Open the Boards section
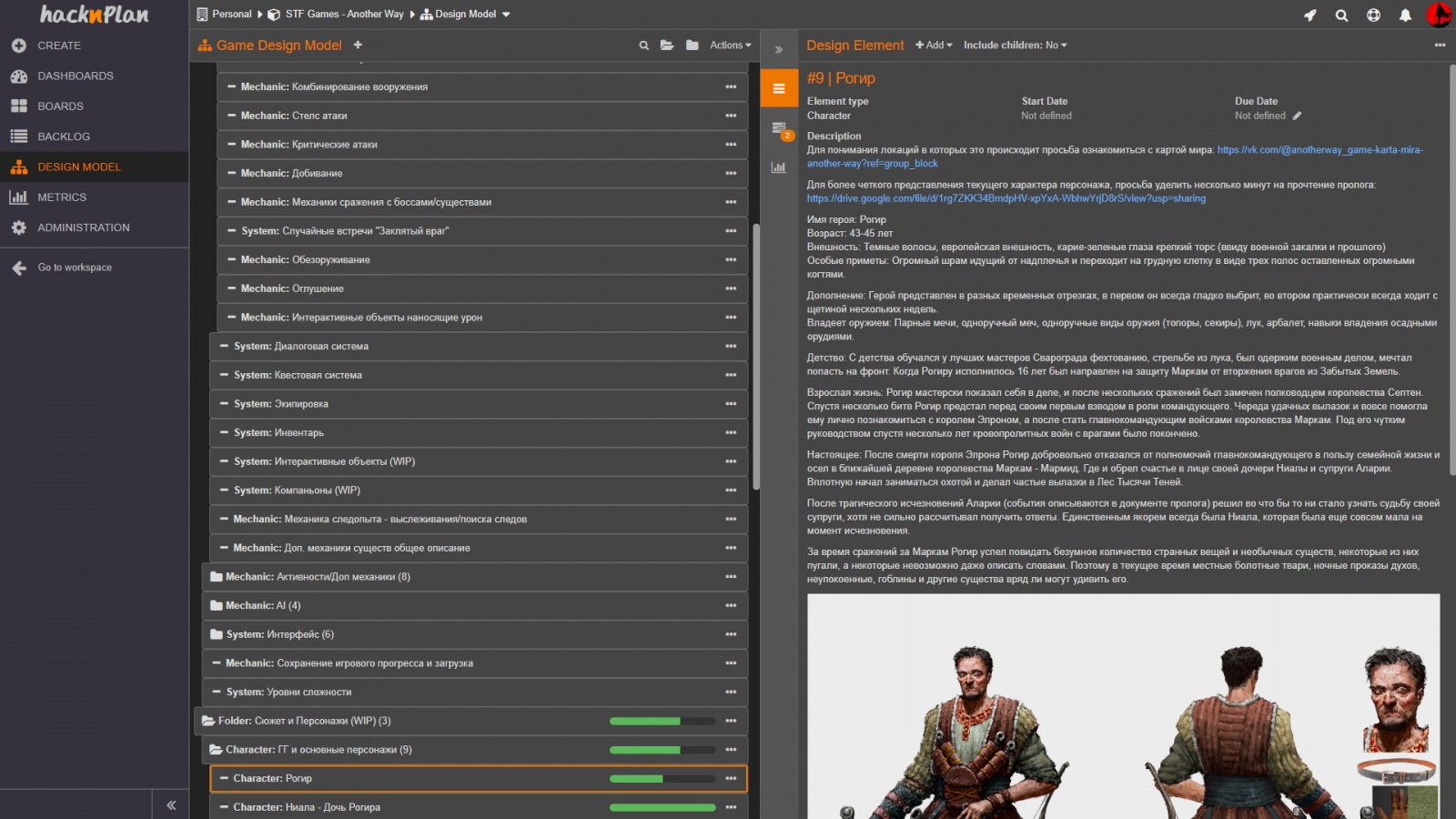This screenshot has width=1456, height=819. (x=60, y=106)
